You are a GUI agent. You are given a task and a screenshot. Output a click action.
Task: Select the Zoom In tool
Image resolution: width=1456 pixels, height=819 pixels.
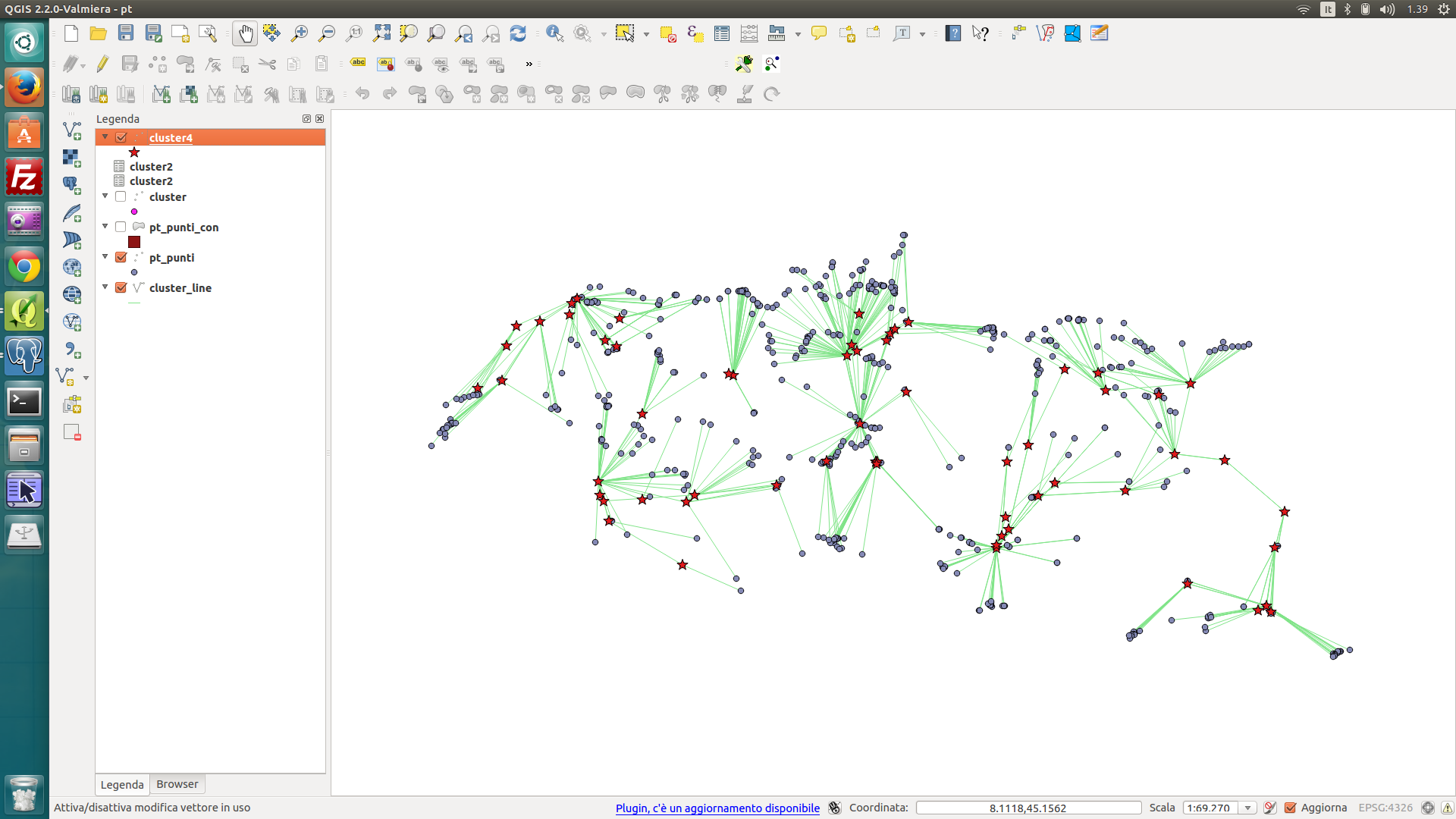pos(300,33)
